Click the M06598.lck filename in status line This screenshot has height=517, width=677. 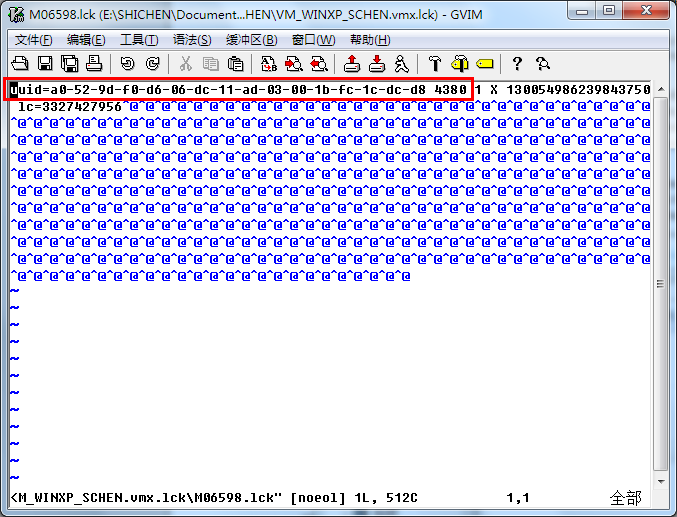tap(234, 498)
